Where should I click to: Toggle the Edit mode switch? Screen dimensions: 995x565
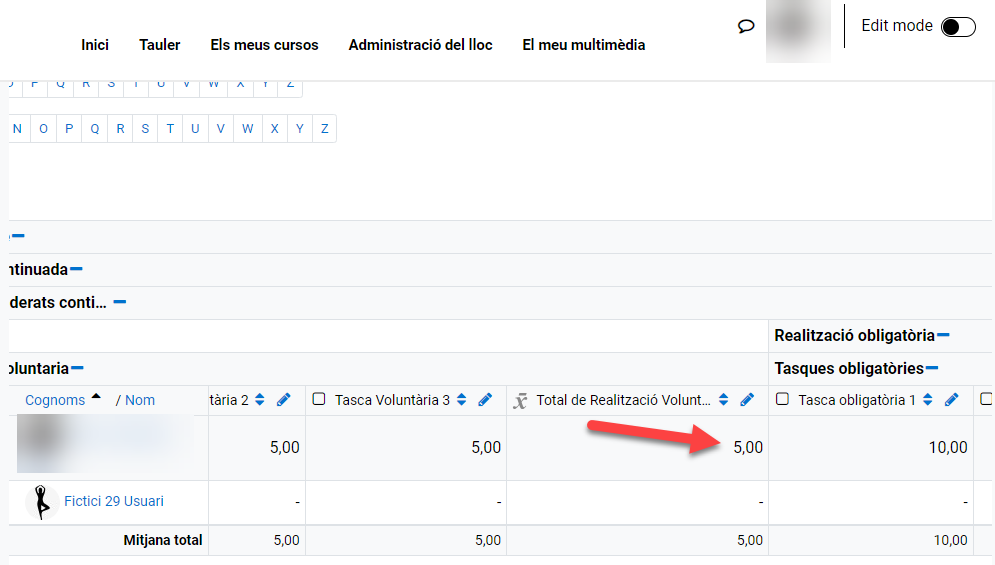958,27
